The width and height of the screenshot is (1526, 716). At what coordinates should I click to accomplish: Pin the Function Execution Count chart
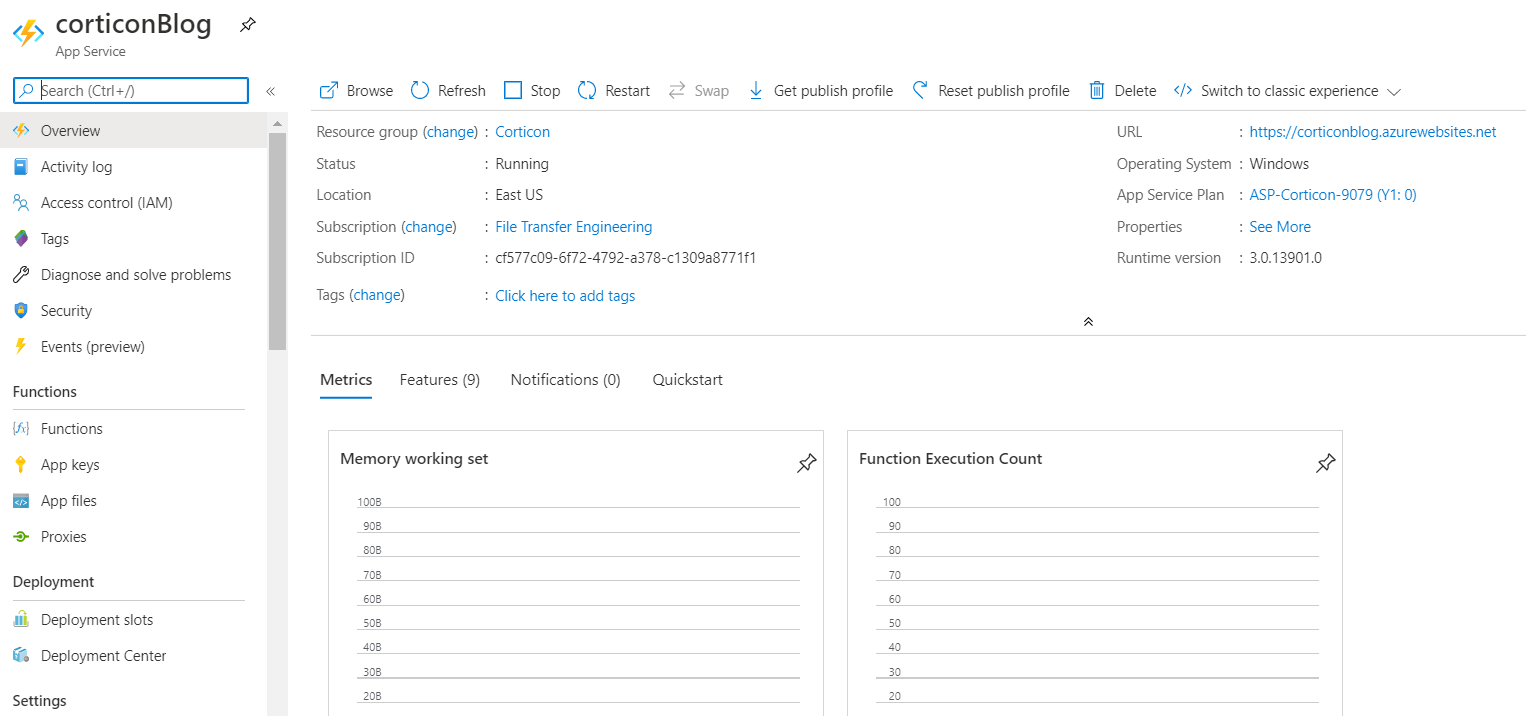pyautogui.click(x=1325, y=463)
